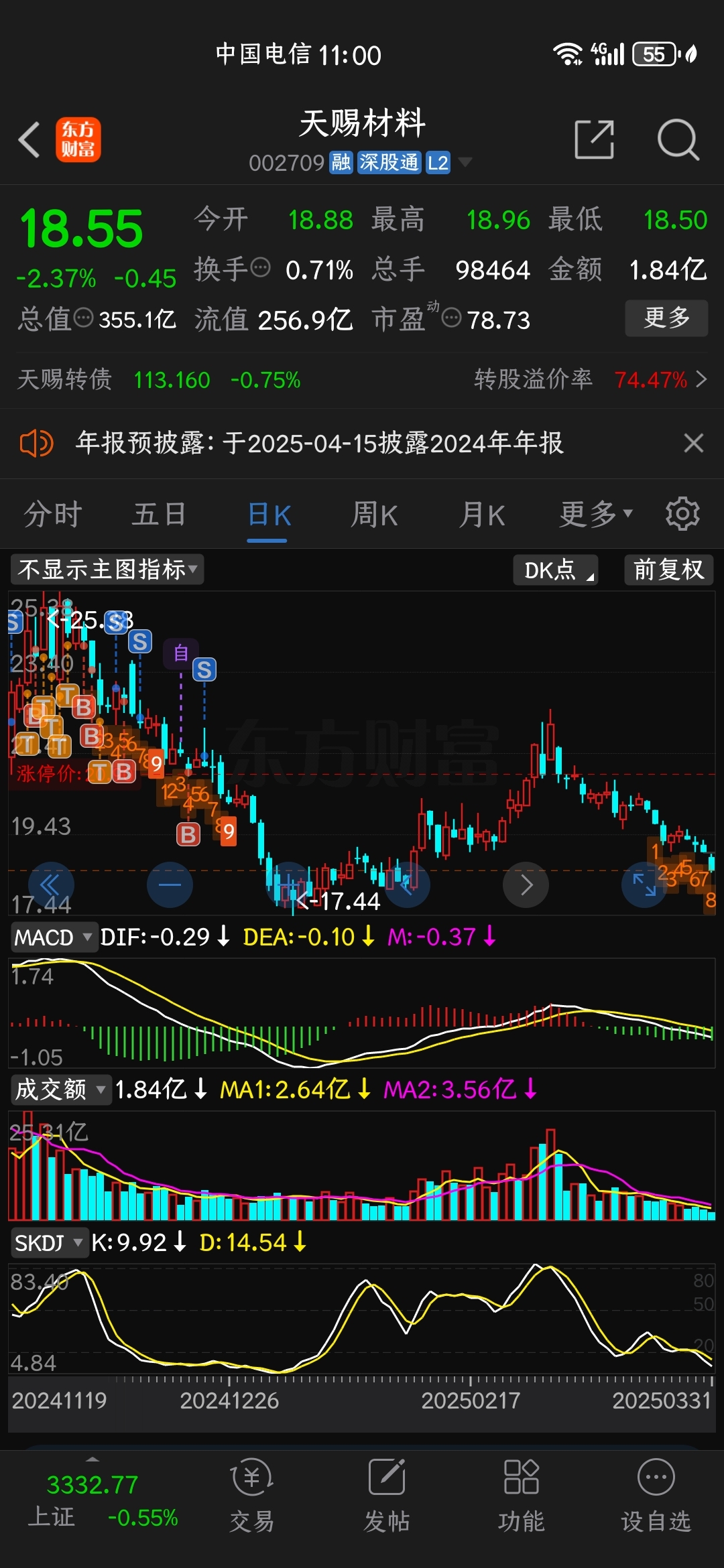724x1568 pixels.
Task: Tap the chart forward arrow button
Action: pyautogui.click(x=526, y=885)
